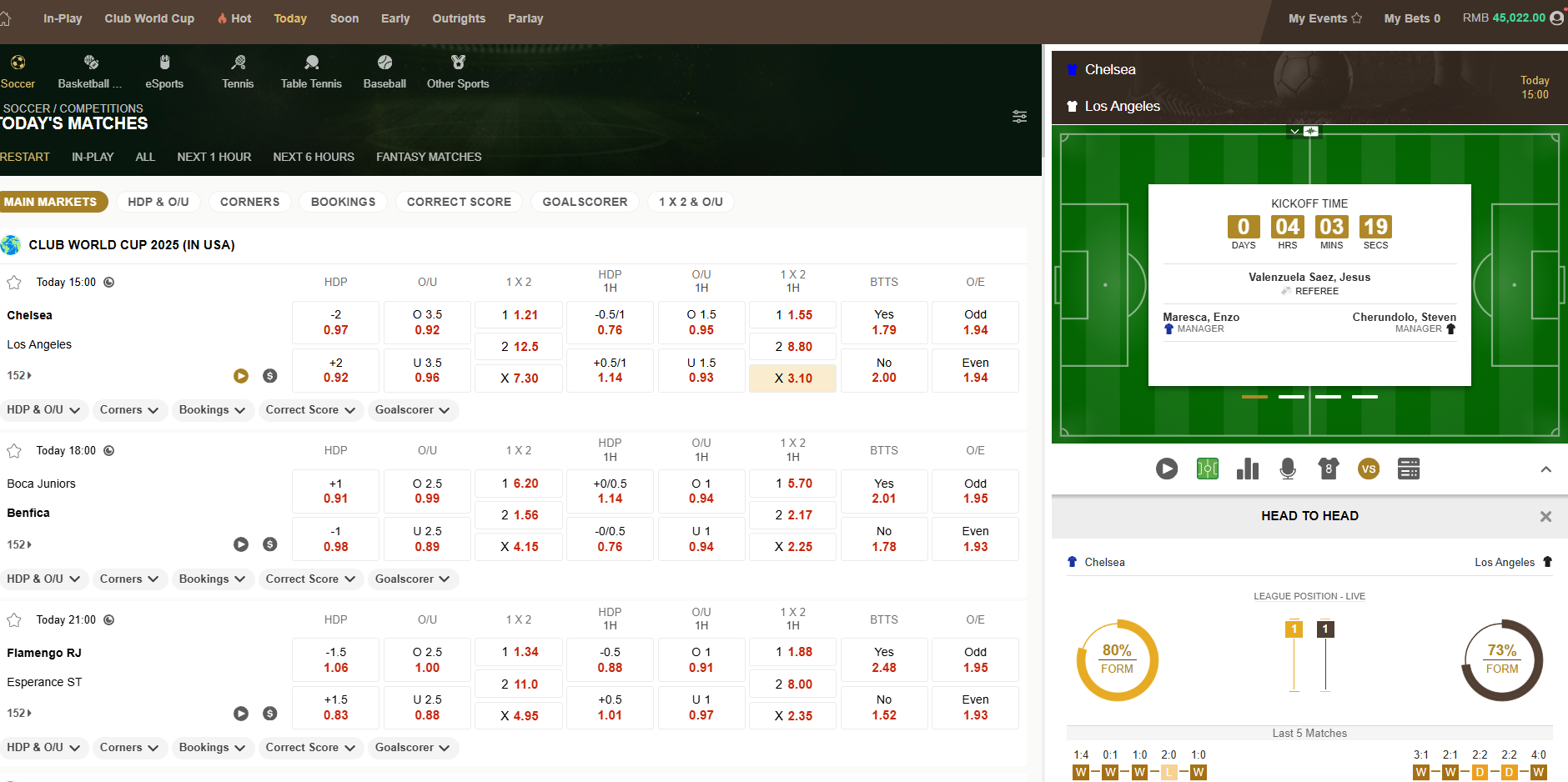
Task: Expand Correct Score under Boca Juniors match
Action: (310, 579)
